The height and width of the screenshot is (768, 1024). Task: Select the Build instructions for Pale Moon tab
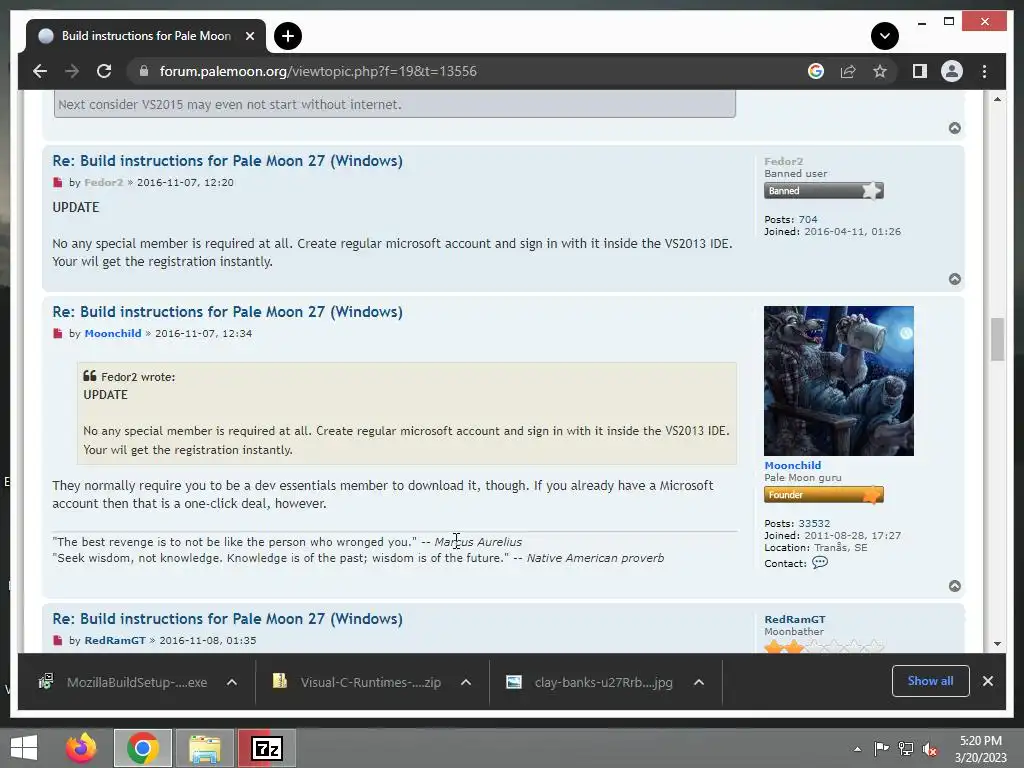pyautogui.click(x=146, y=36)
